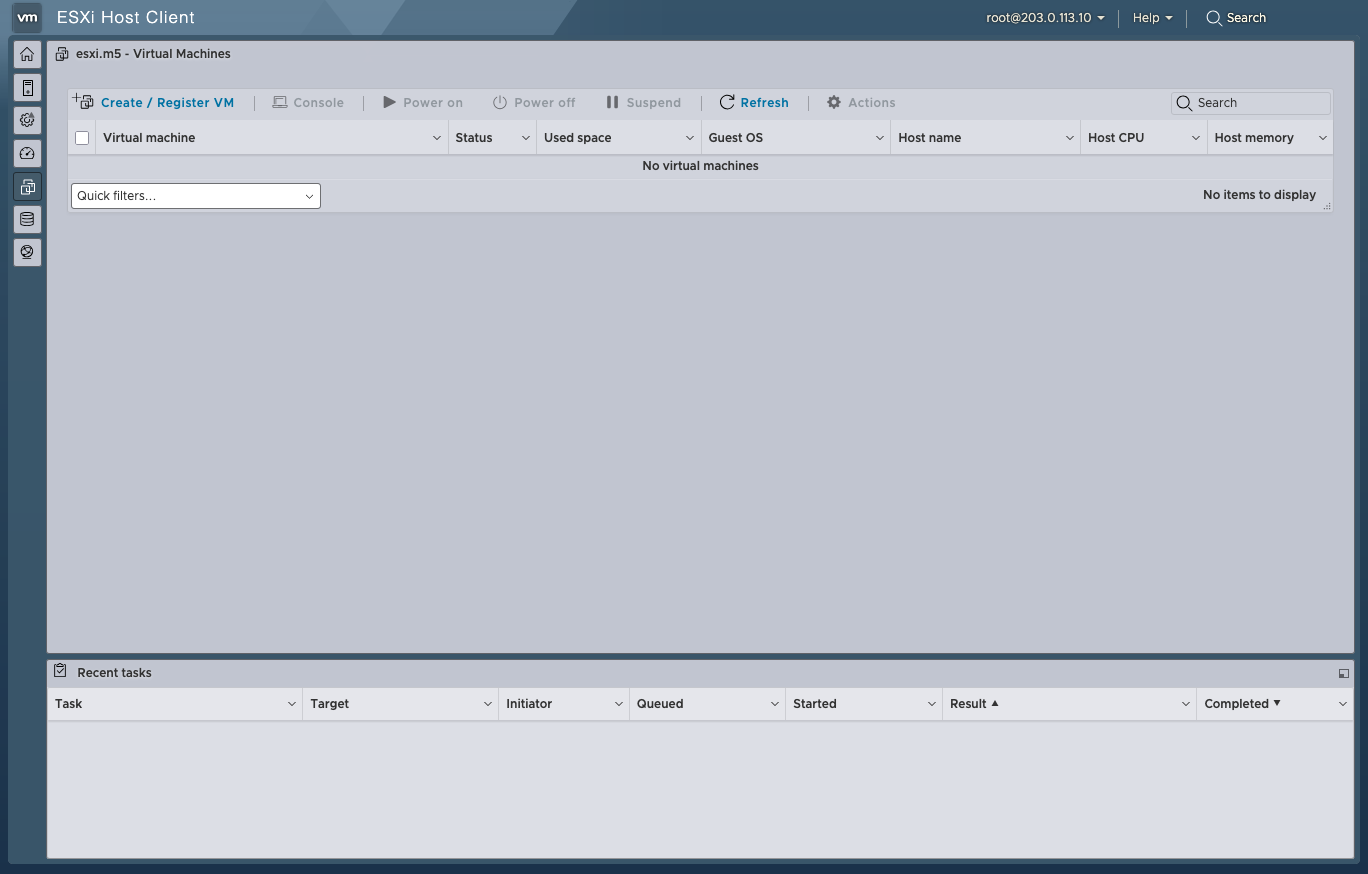The width and height of the screenshot is (1368, 874).
Task: Click the Refresh circular arrow icon
Action: click(727, 102)
